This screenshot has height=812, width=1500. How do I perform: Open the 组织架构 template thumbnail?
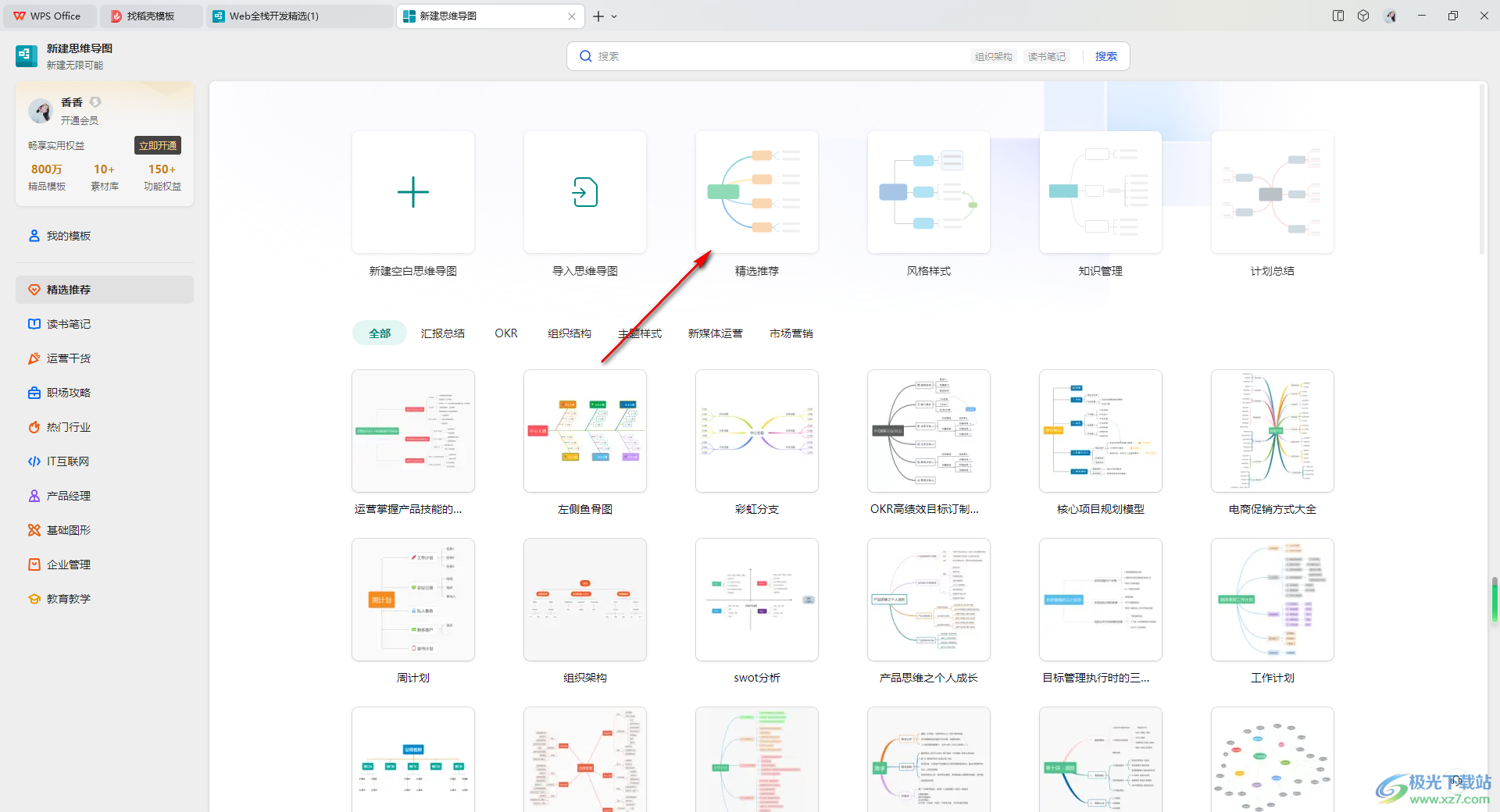(x=585, y=600)
